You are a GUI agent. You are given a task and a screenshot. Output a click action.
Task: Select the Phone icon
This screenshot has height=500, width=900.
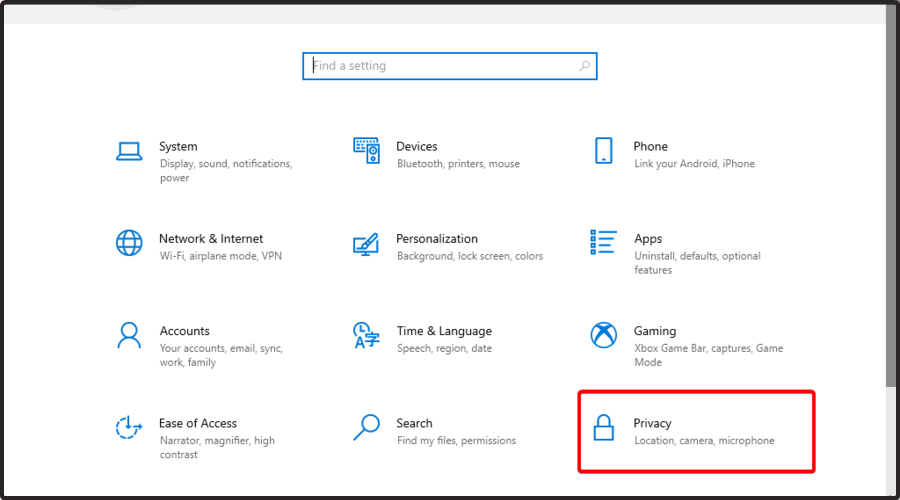click(x=603, y=151)
